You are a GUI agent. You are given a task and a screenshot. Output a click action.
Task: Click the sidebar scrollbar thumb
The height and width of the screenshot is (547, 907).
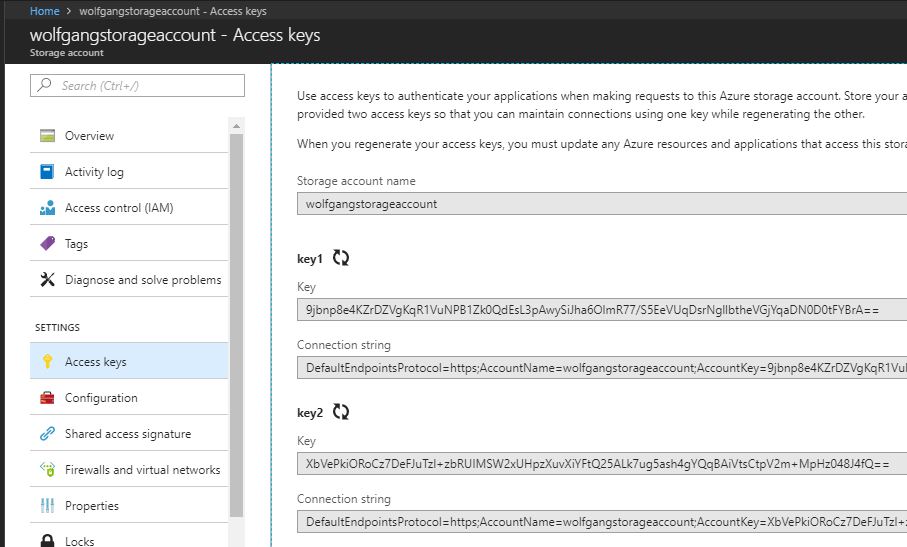point(236,325)
